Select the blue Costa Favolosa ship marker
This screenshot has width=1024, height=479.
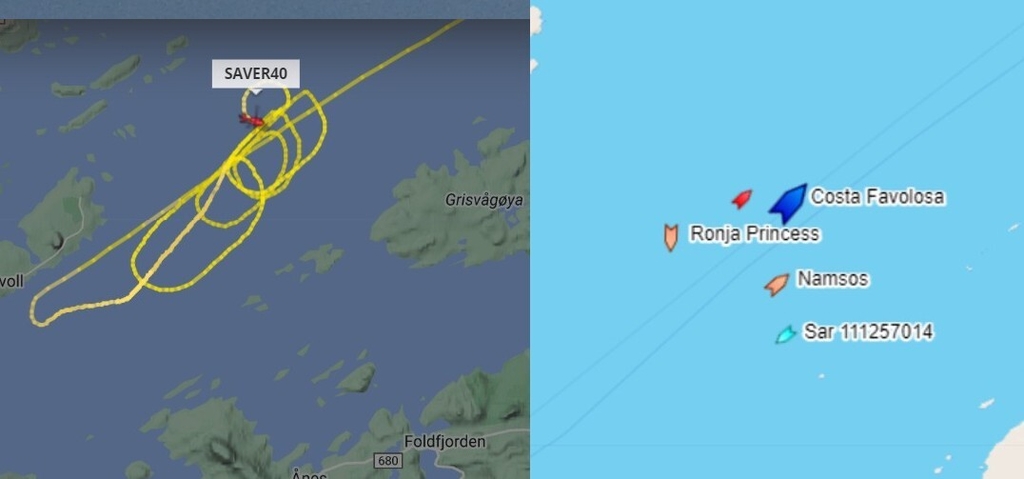pyautogui.click(x=788, y=203)
